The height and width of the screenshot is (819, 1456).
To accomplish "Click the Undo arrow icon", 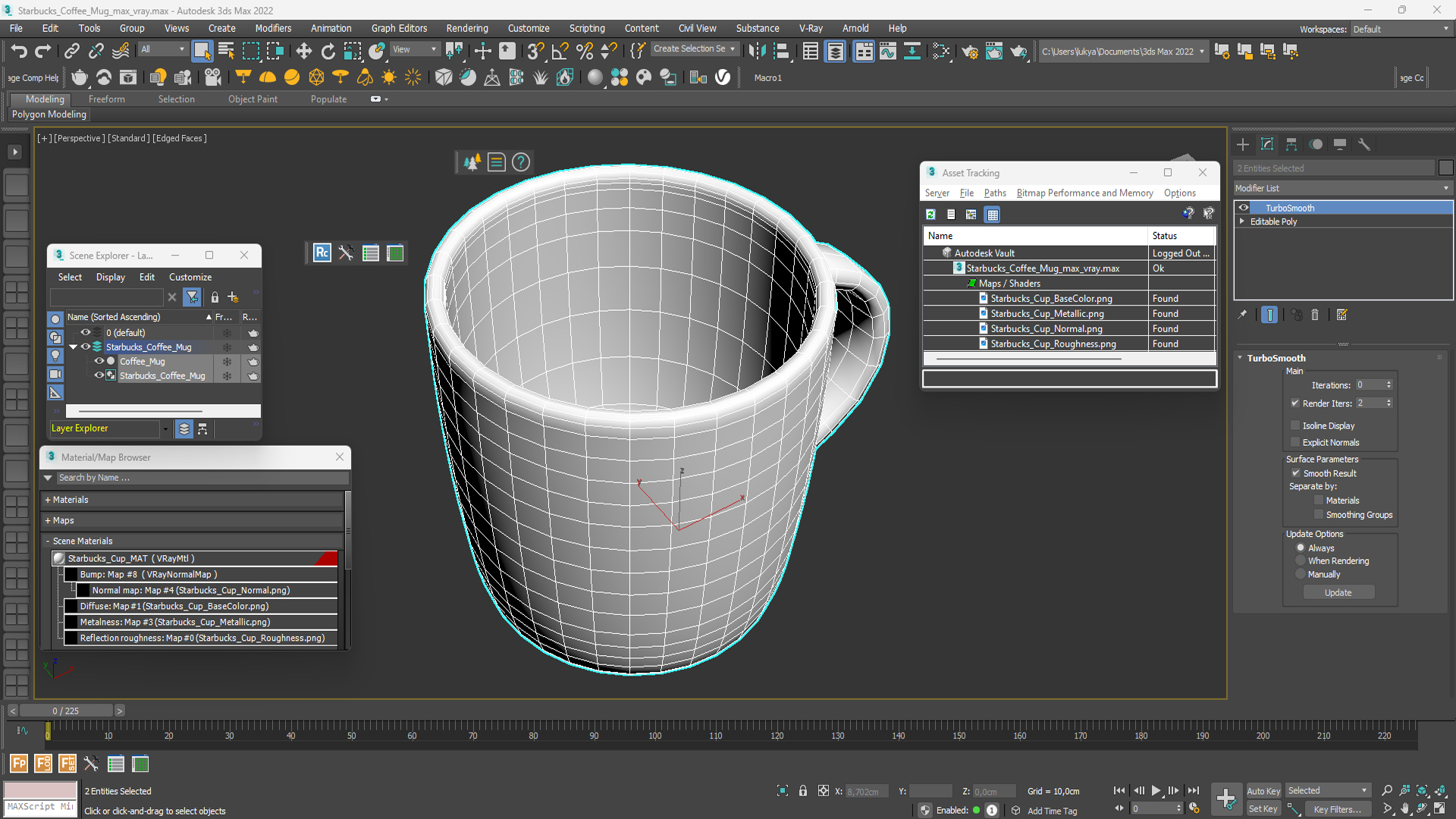I will pyautogui.click(x=19, y=51).
